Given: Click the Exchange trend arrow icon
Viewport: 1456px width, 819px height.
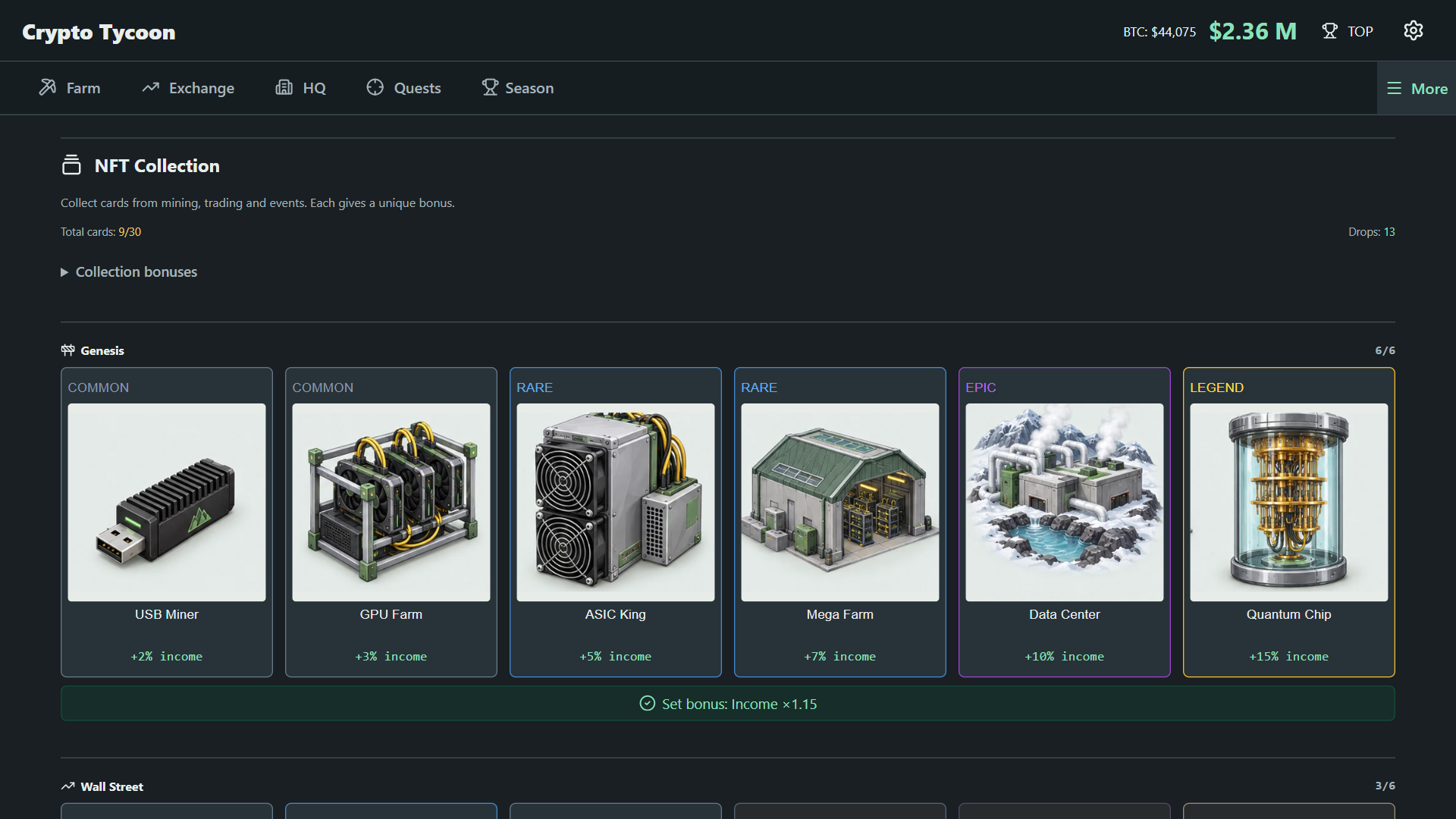Looking at the screenshot, I should click(150, 87).
